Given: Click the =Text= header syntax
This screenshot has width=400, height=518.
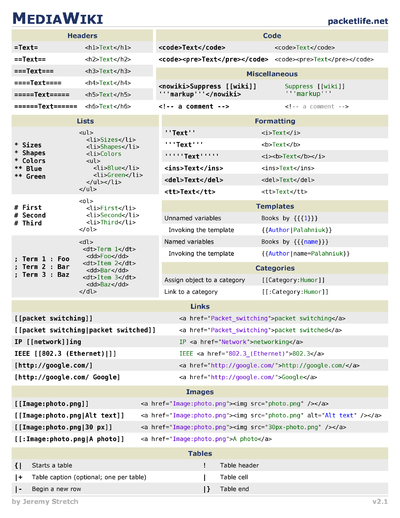Looking at the screenshot, I should coord(26,48).
